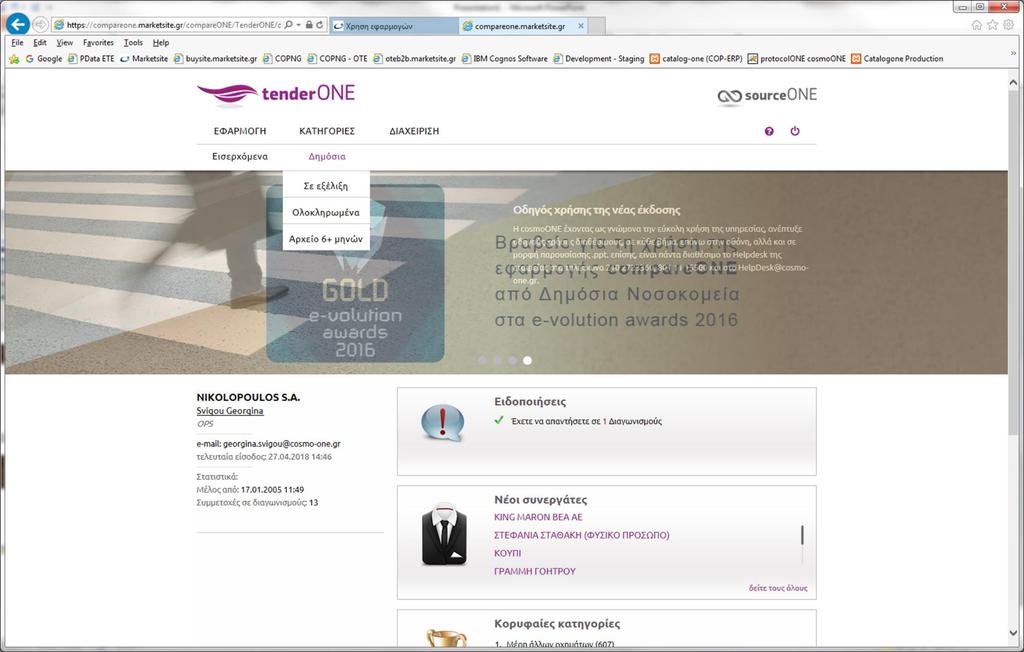Screen dimensions: 1024x652
Task: Open the View menu
Action: point(65,42)
